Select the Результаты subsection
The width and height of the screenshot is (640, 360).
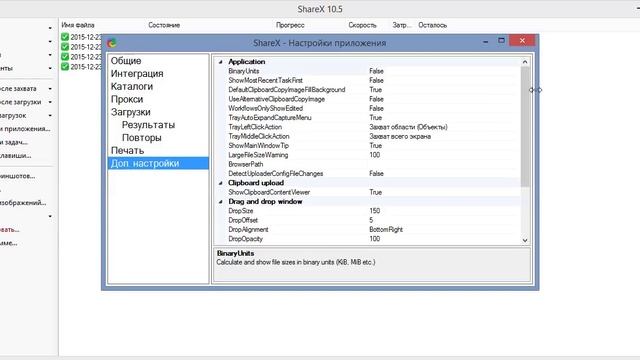(149, 125)
